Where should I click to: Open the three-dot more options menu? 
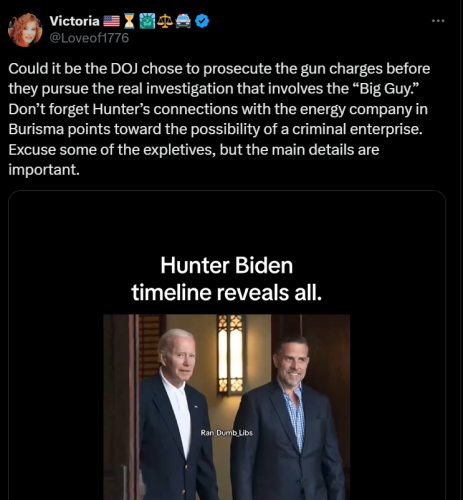[438, 21]
